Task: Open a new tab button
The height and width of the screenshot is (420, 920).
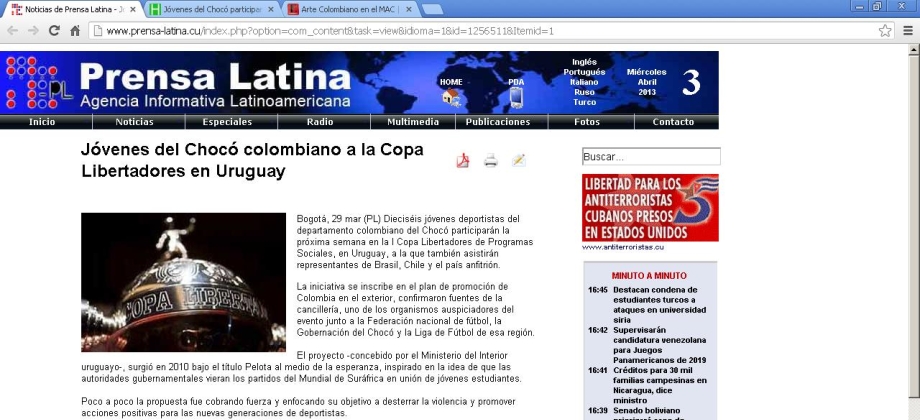Action: click(432, 9)
